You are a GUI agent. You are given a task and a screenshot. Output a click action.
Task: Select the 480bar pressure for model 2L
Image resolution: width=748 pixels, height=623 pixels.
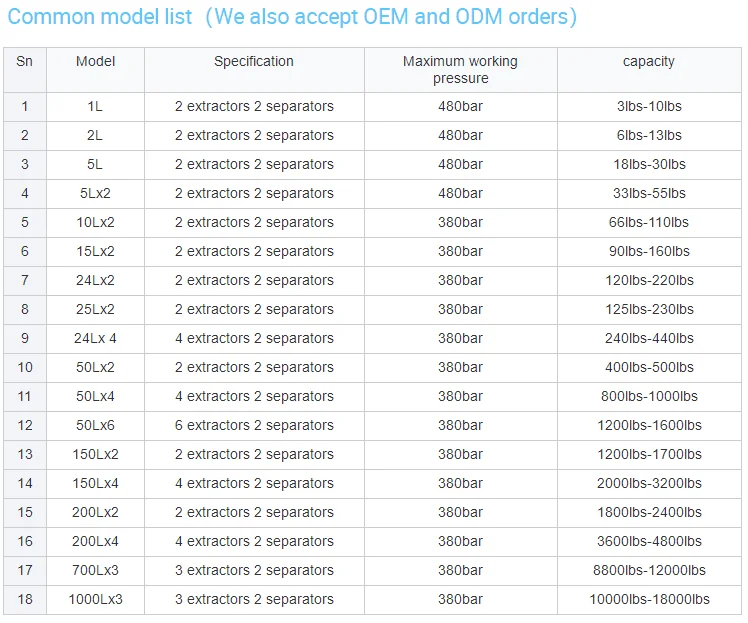(460, 135)
